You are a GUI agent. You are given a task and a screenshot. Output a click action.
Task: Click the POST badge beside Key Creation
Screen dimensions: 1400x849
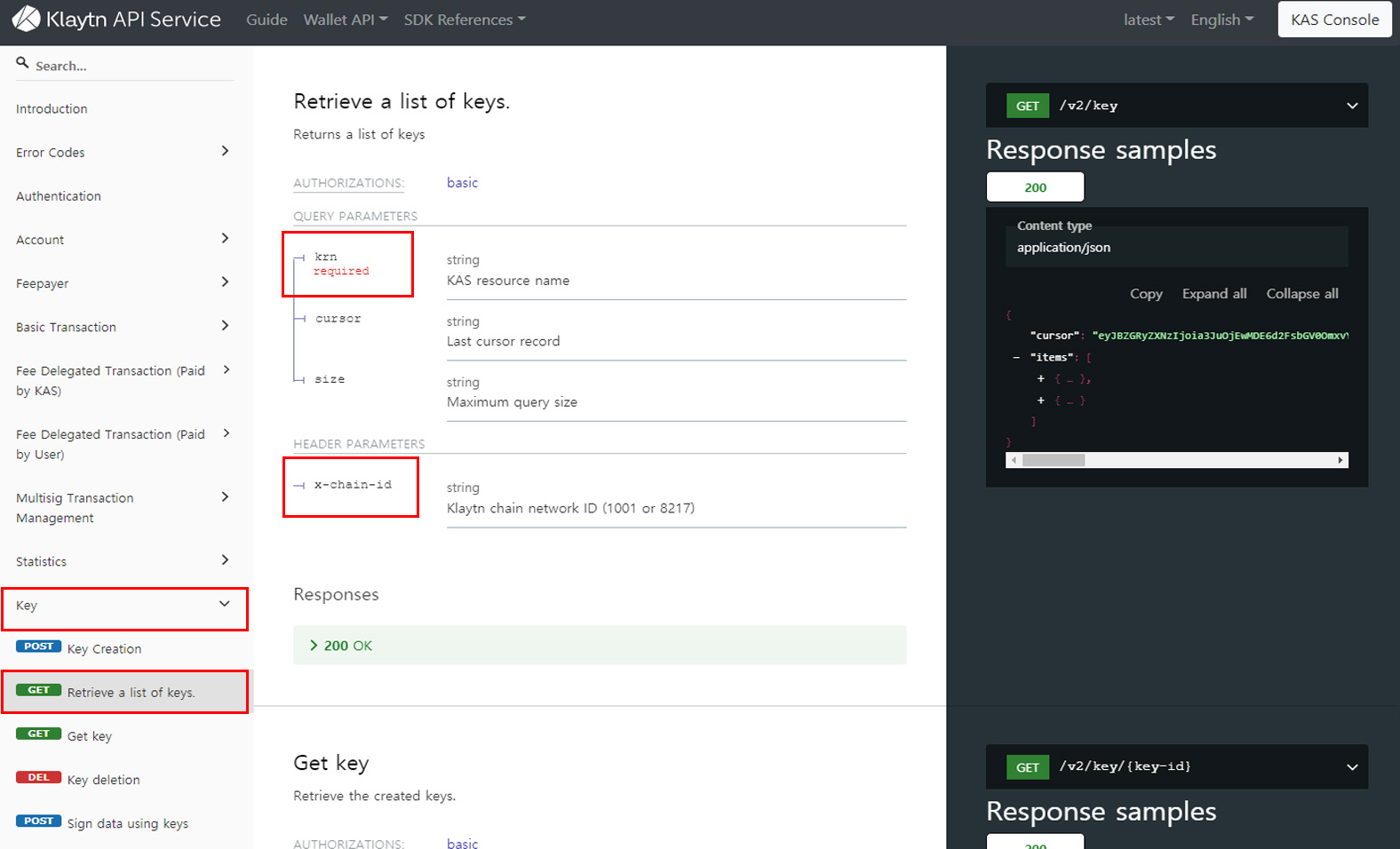38,647
